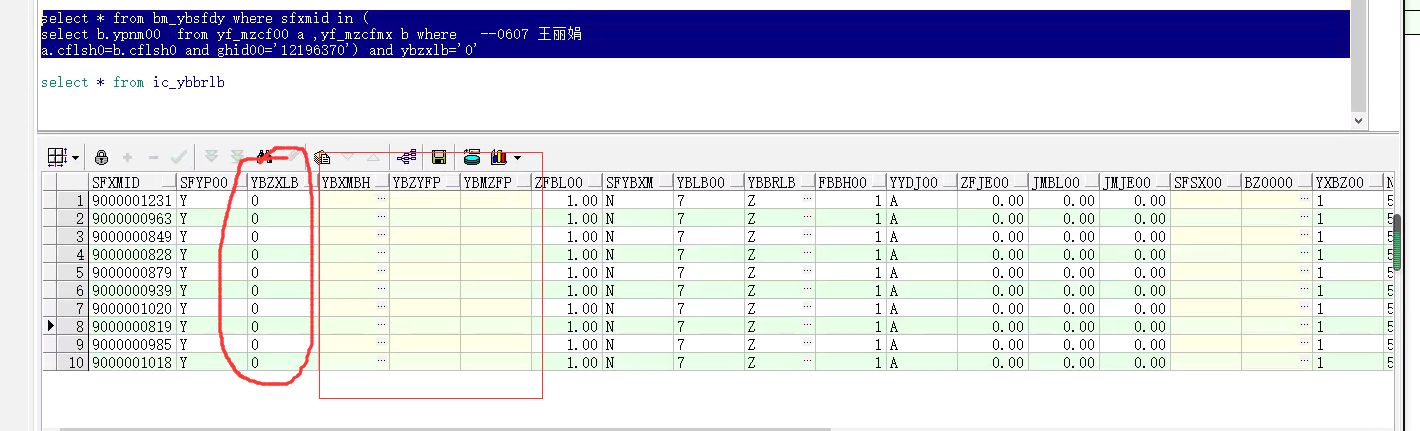Click cell 9000001020 in SFXMID column
This screenshot has height=431, width=1420.
click(132, 308)
